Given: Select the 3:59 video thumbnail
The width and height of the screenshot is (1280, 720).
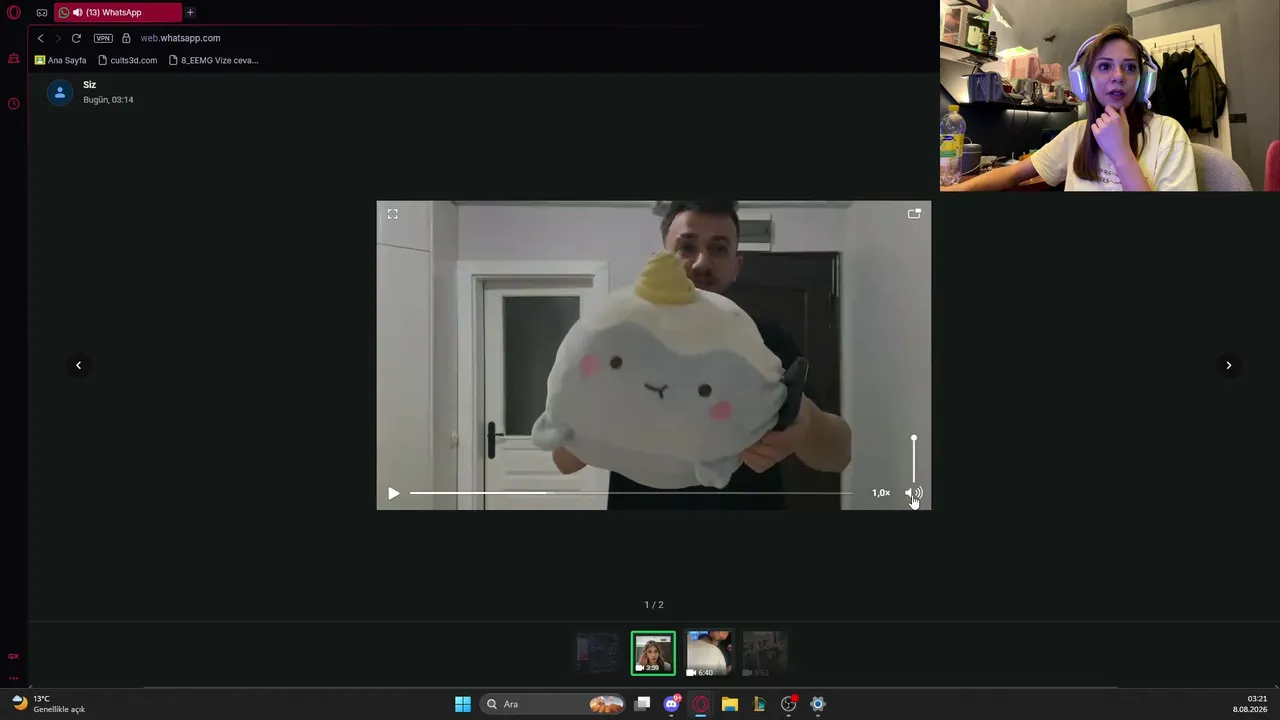Looking at the screenshot, I should point(653,653).
